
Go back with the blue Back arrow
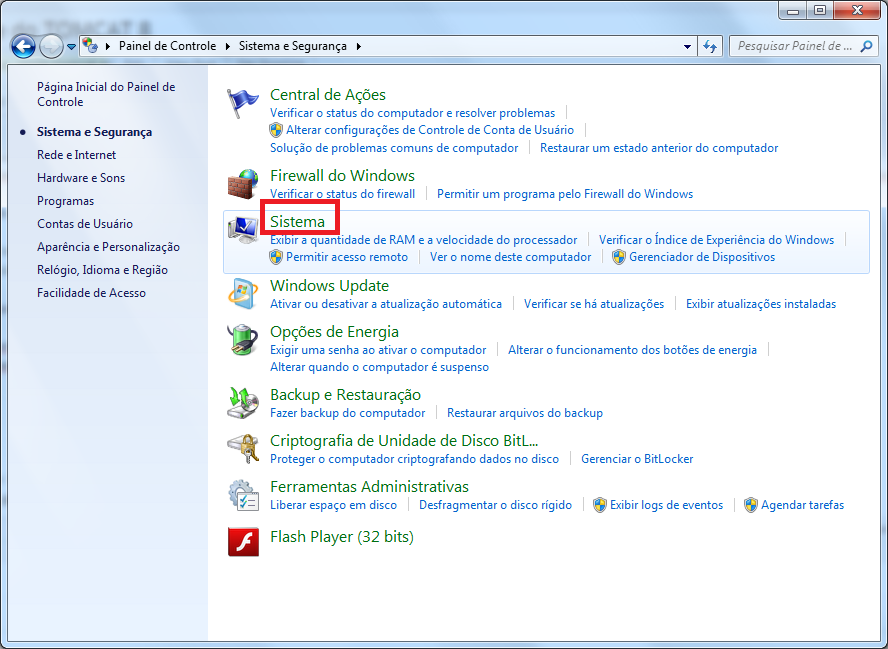click(23, 46)
